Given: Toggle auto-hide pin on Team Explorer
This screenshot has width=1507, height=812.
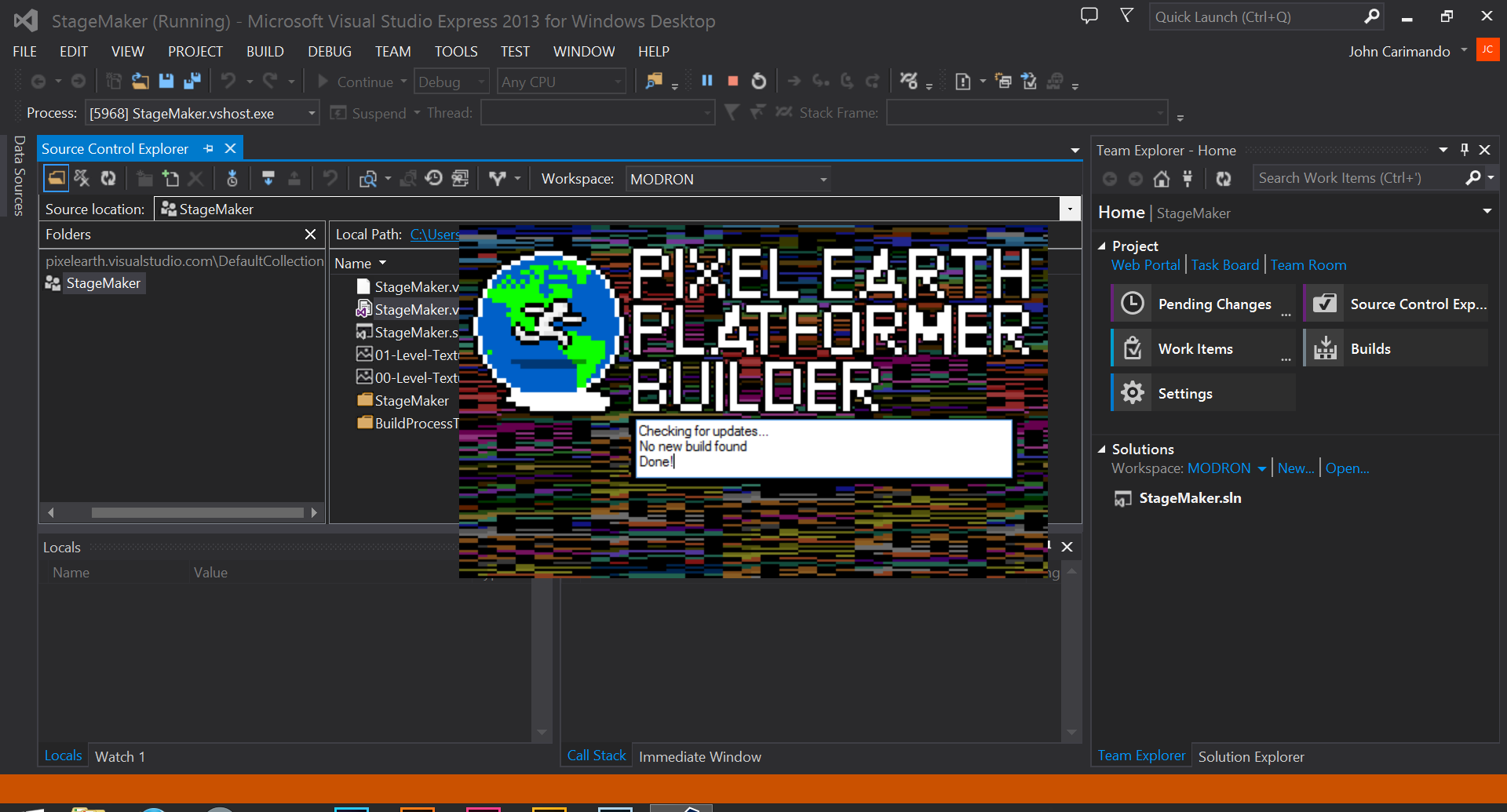Looking at the screenshot, I should 1464,150.
